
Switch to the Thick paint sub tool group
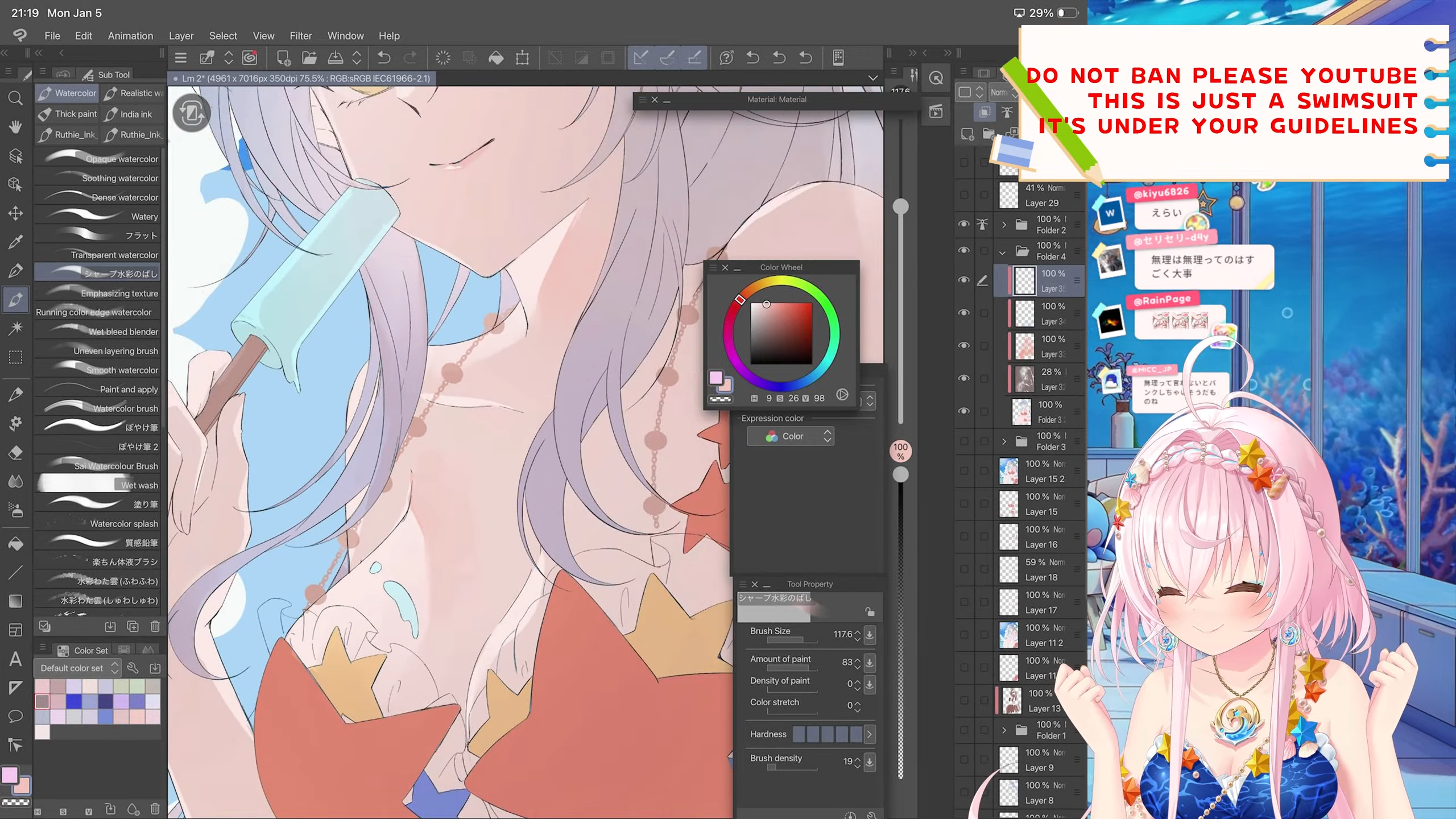click(x=67, y=114)
